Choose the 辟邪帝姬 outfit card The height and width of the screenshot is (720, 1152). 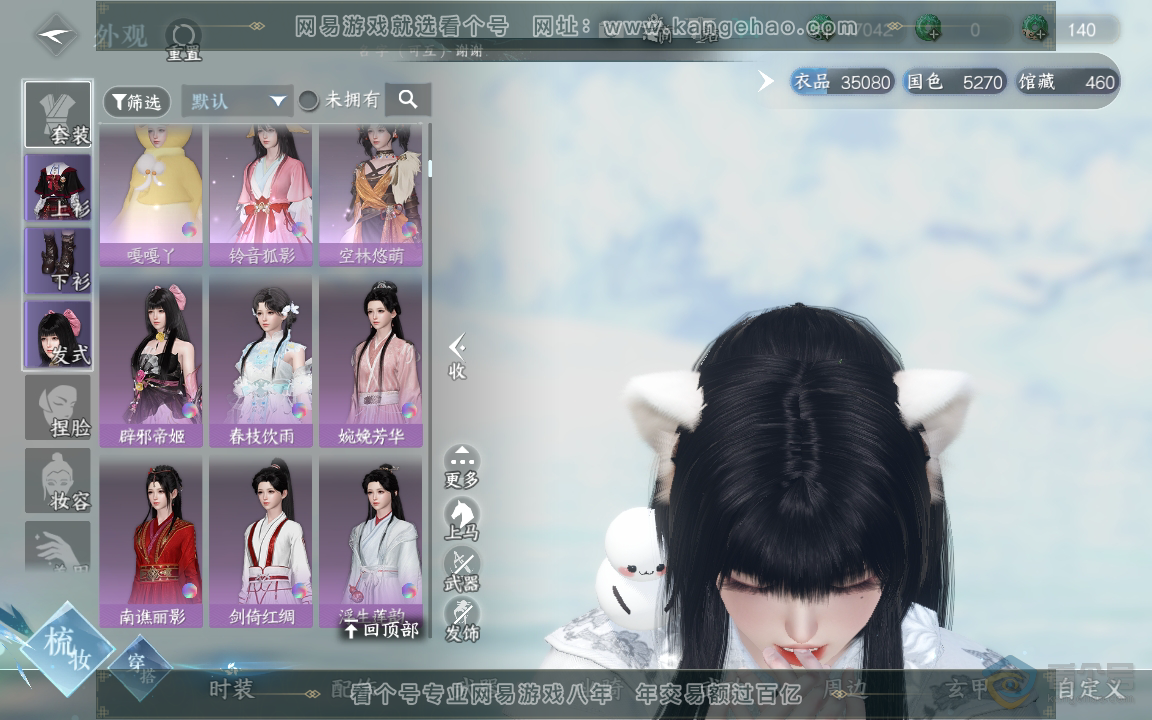(x=151, y=362)
